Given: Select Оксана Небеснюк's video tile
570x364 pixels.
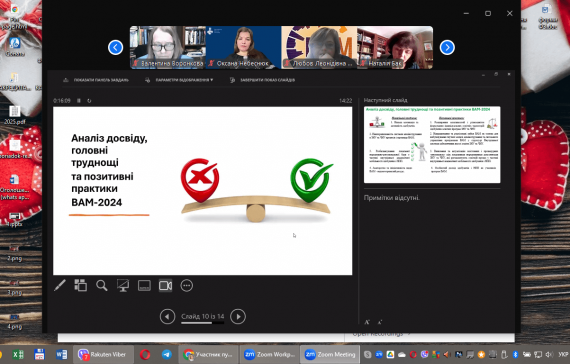Looking at the screenshot, I should point(244,47).
